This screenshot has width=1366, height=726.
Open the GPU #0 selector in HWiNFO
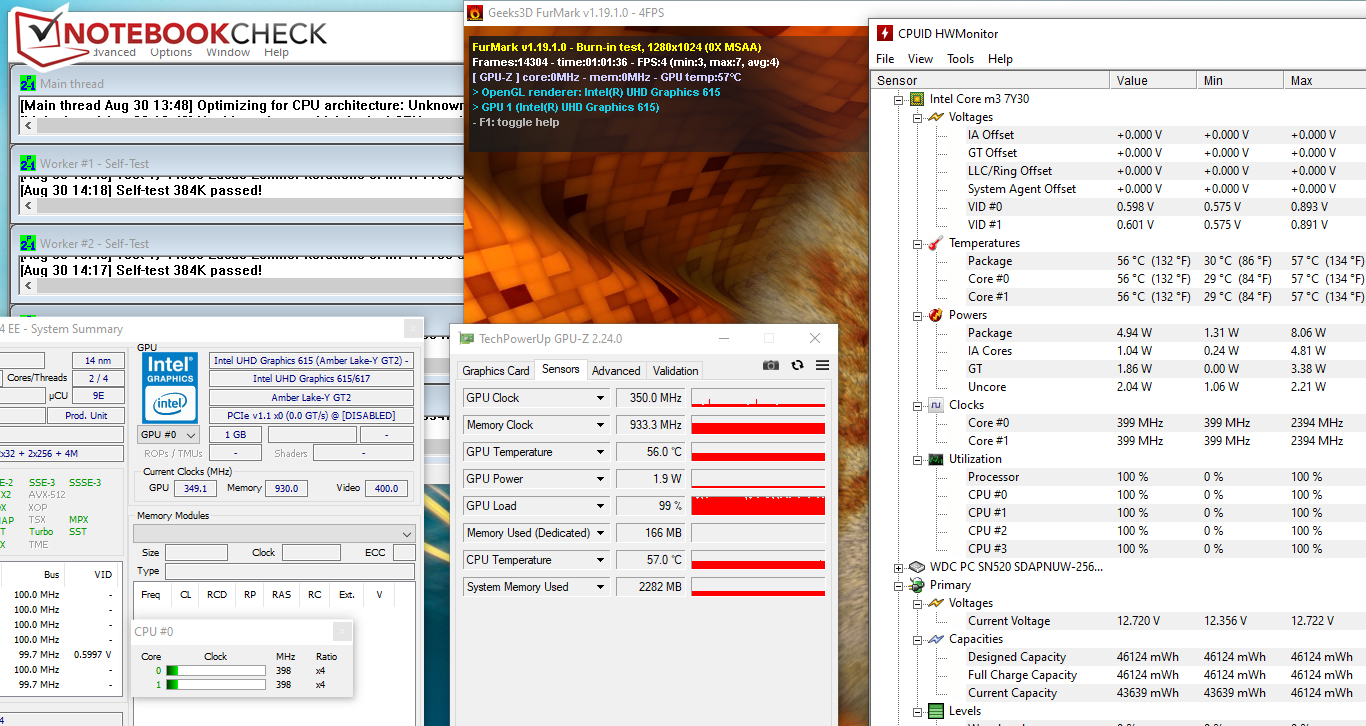click(167, 435)
